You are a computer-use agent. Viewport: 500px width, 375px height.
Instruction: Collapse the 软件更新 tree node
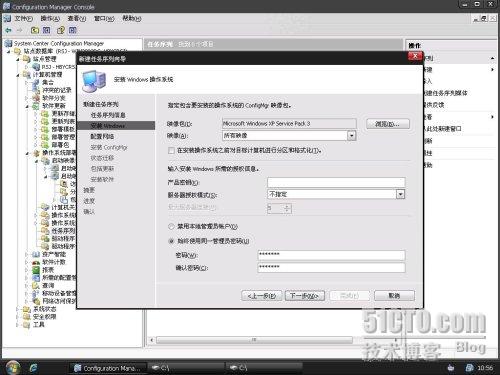[x=27, y=106]
